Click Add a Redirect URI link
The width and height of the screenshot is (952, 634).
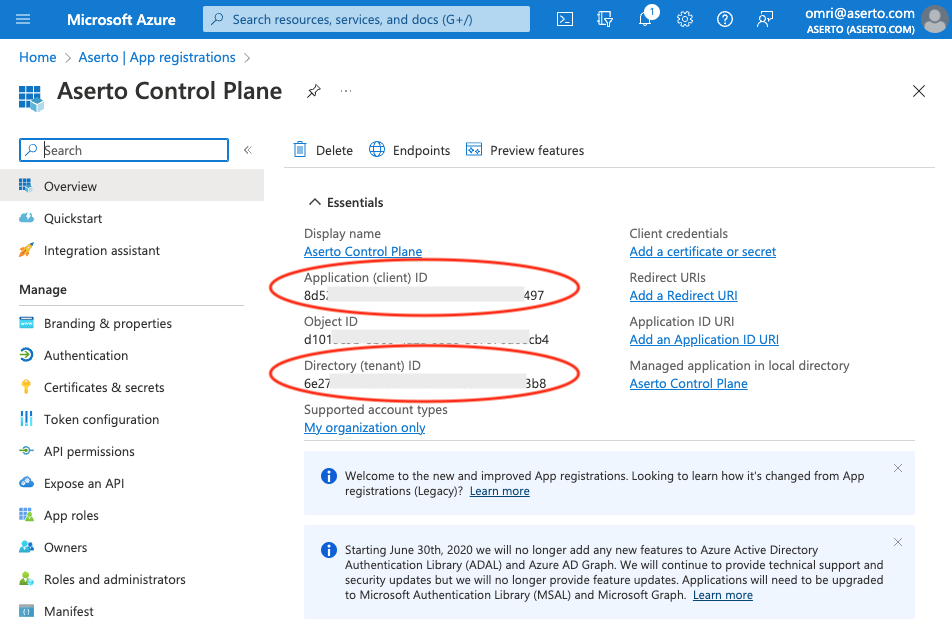point(683,295)
